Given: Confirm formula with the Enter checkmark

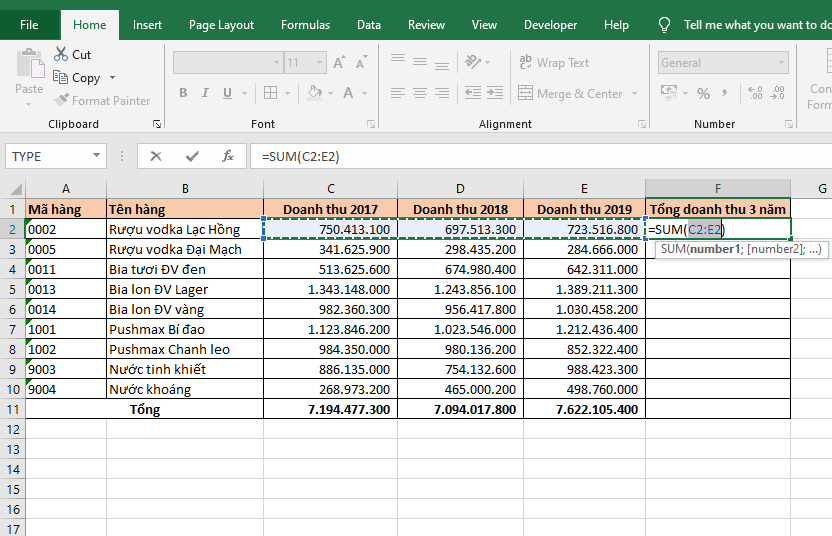Looking at the screenshot, I should (192, 156).
